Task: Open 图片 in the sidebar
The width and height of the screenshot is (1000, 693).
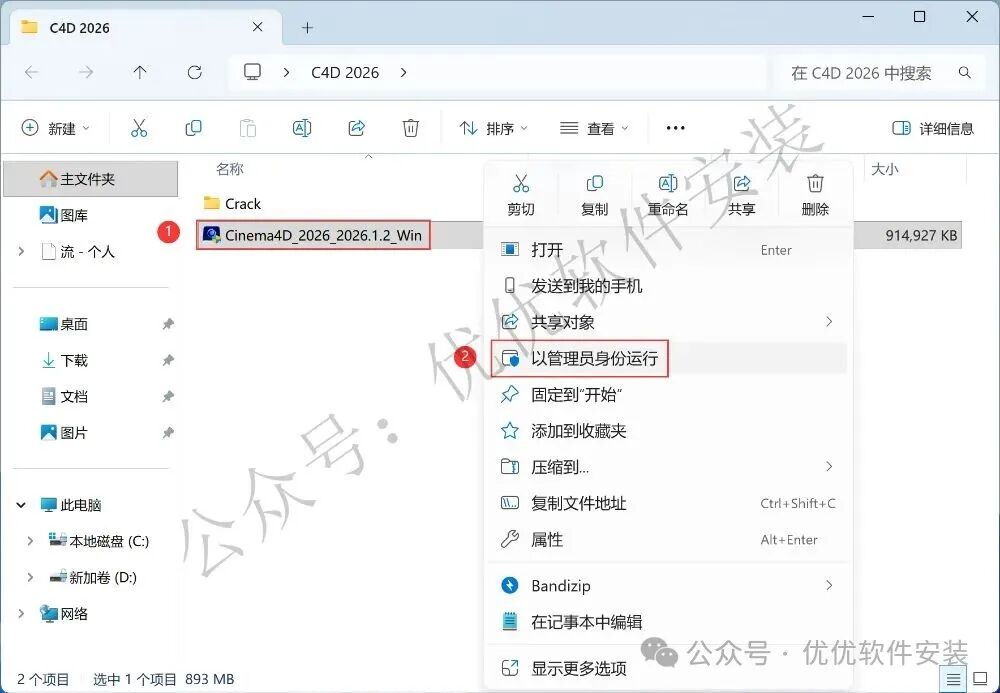Action: [x=64, y=433]
